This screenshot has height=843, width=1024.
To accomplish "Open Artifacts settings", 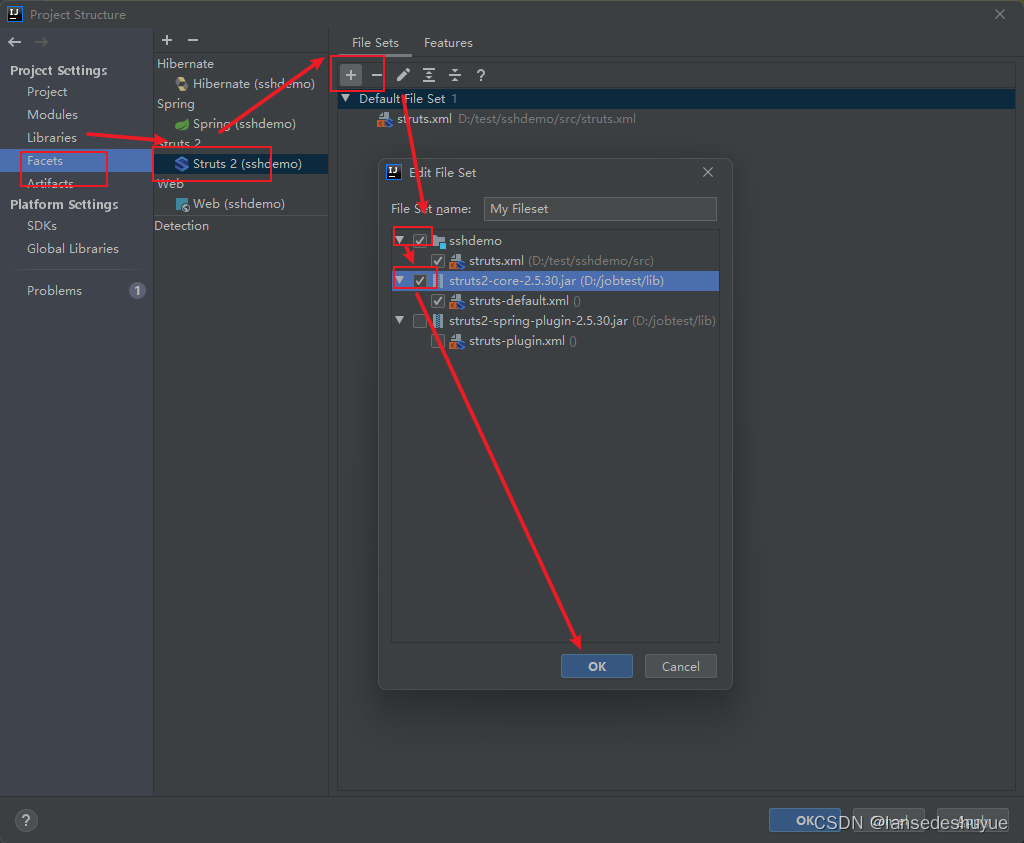I will pos(50,183).
